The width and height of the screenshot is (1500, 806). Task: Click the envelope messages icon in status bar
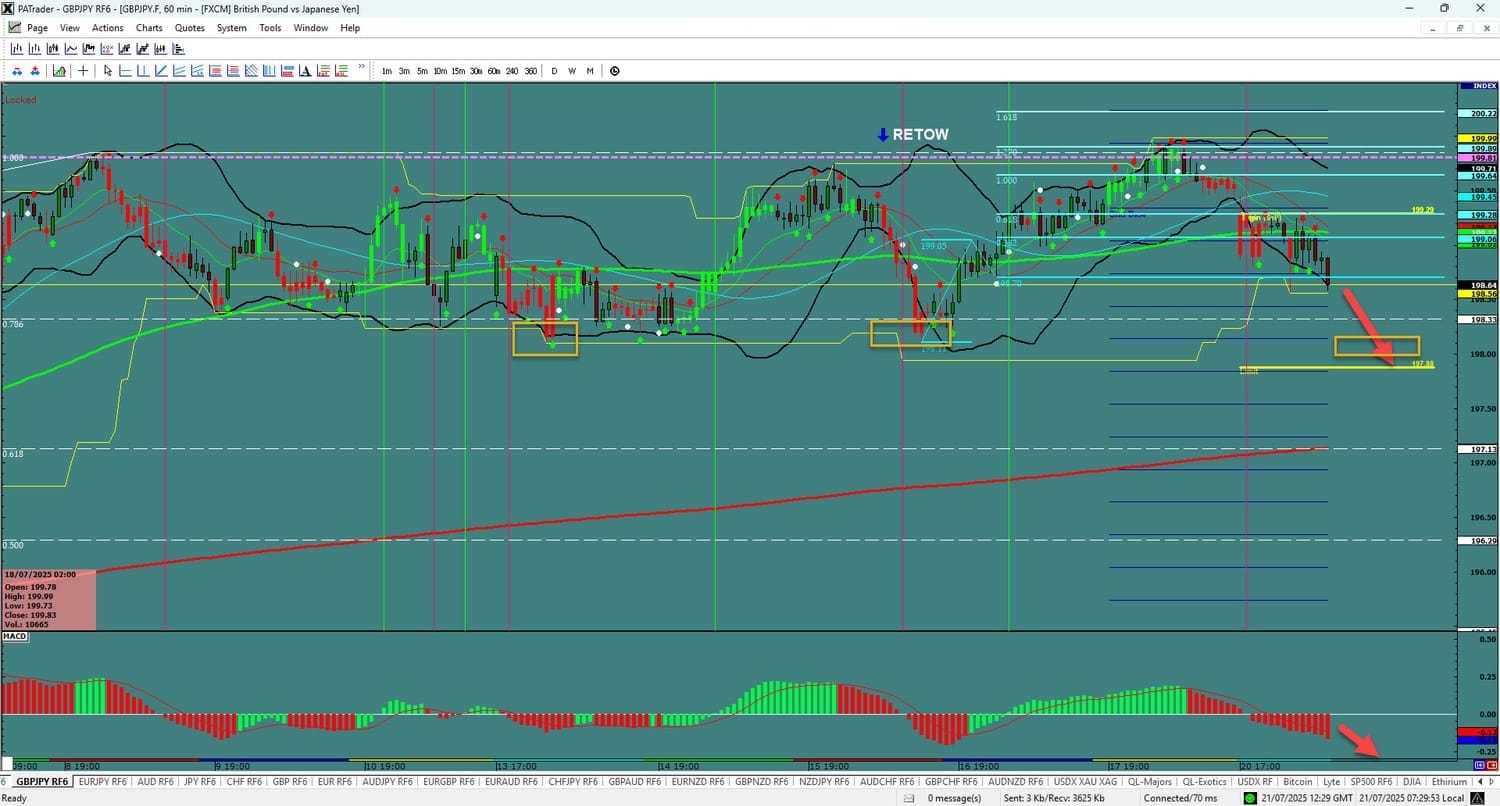point(908,798)
